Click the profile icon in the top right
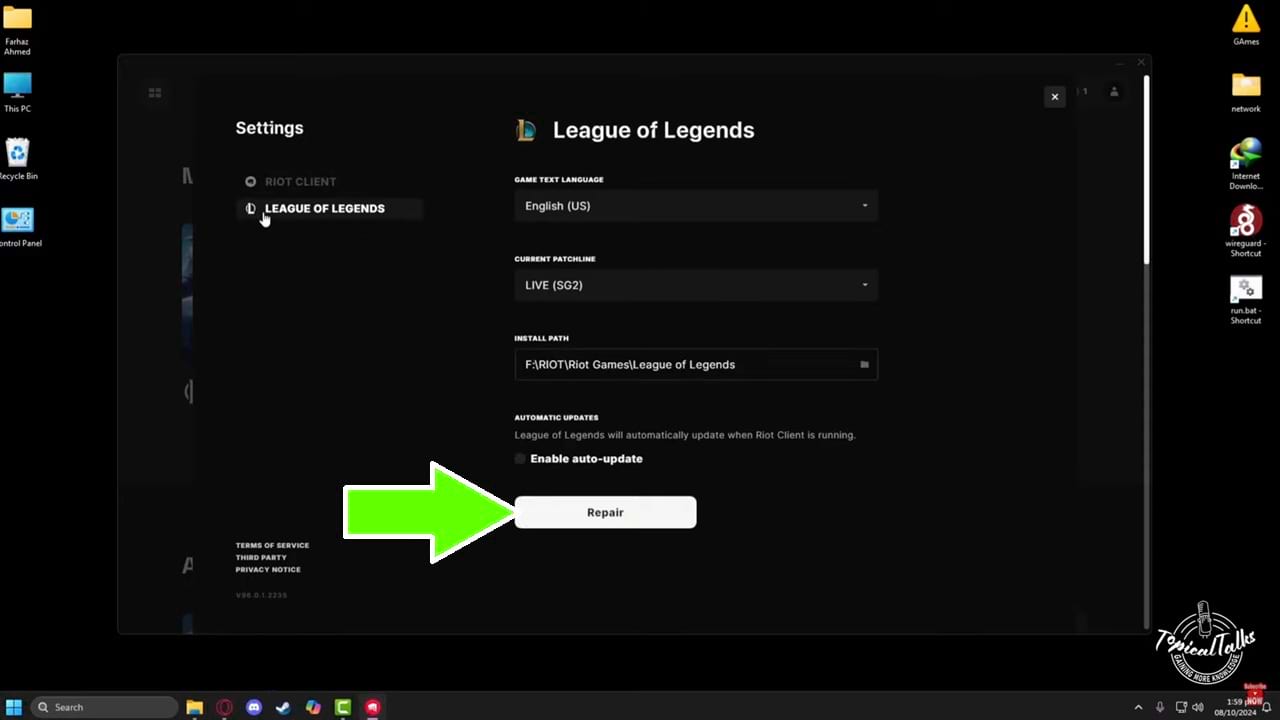This screenshot has height=720, width=1280. 1114,92
